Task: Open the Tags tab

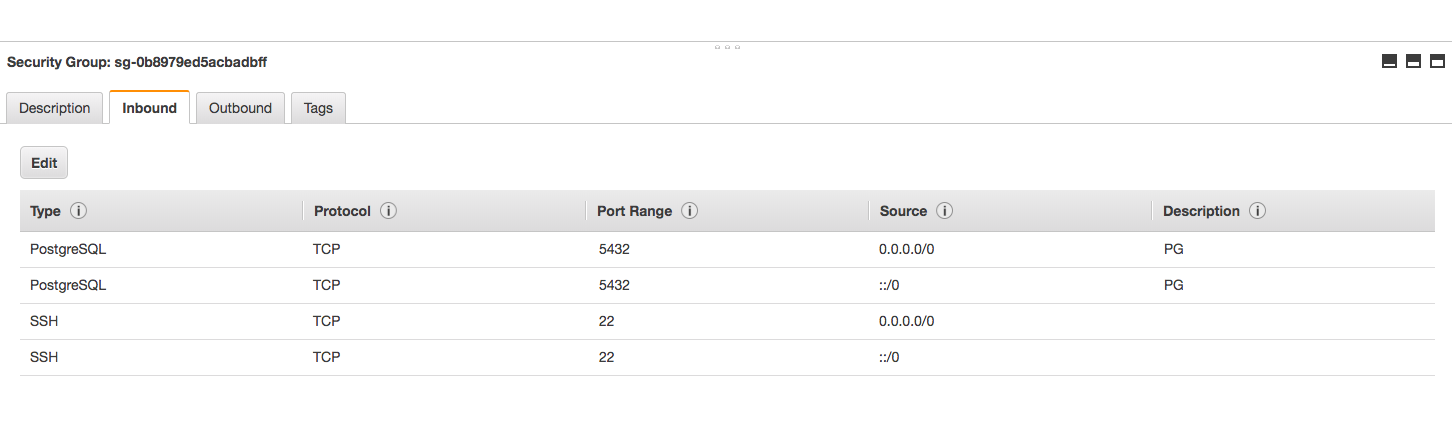Action: pos(318,108)
